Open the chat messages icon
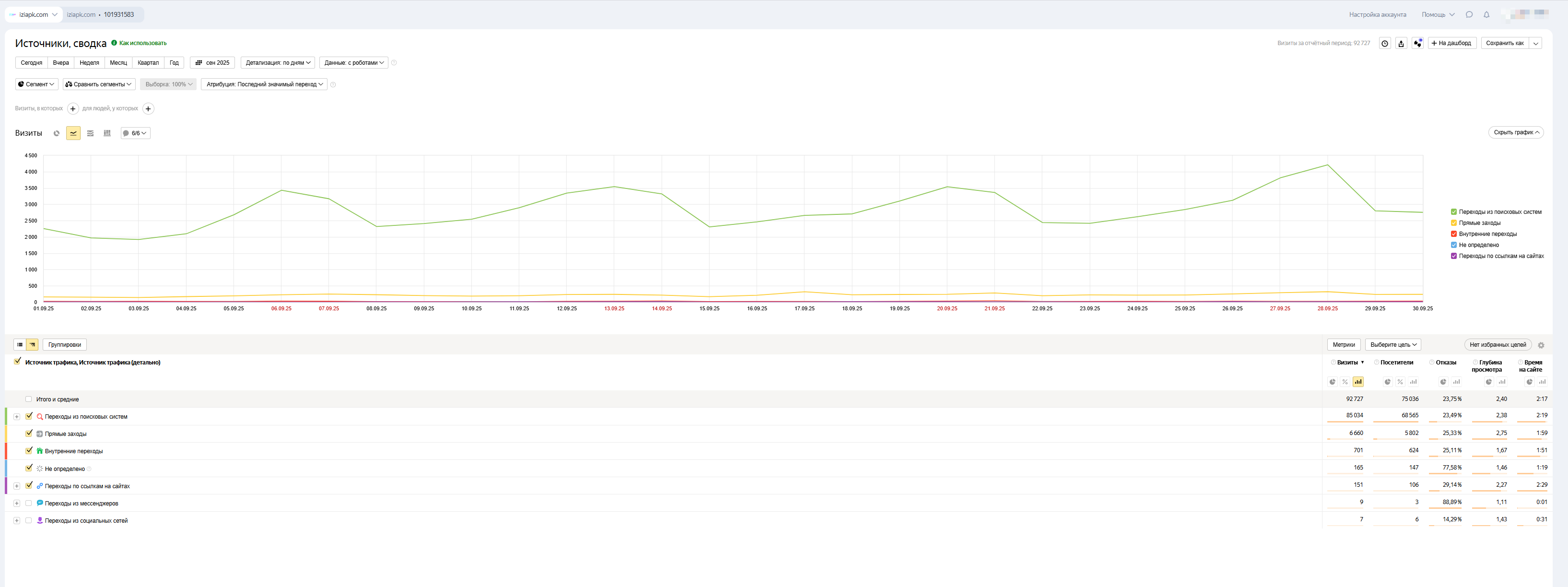1568x587 pixels. pos(1469,14)
